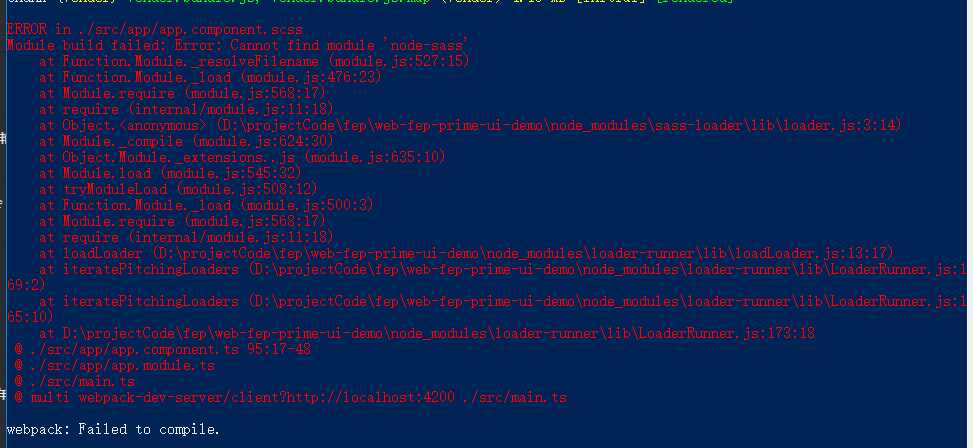Click the standalone '@ ./src/main.ts' line

[x=74, y=381]
